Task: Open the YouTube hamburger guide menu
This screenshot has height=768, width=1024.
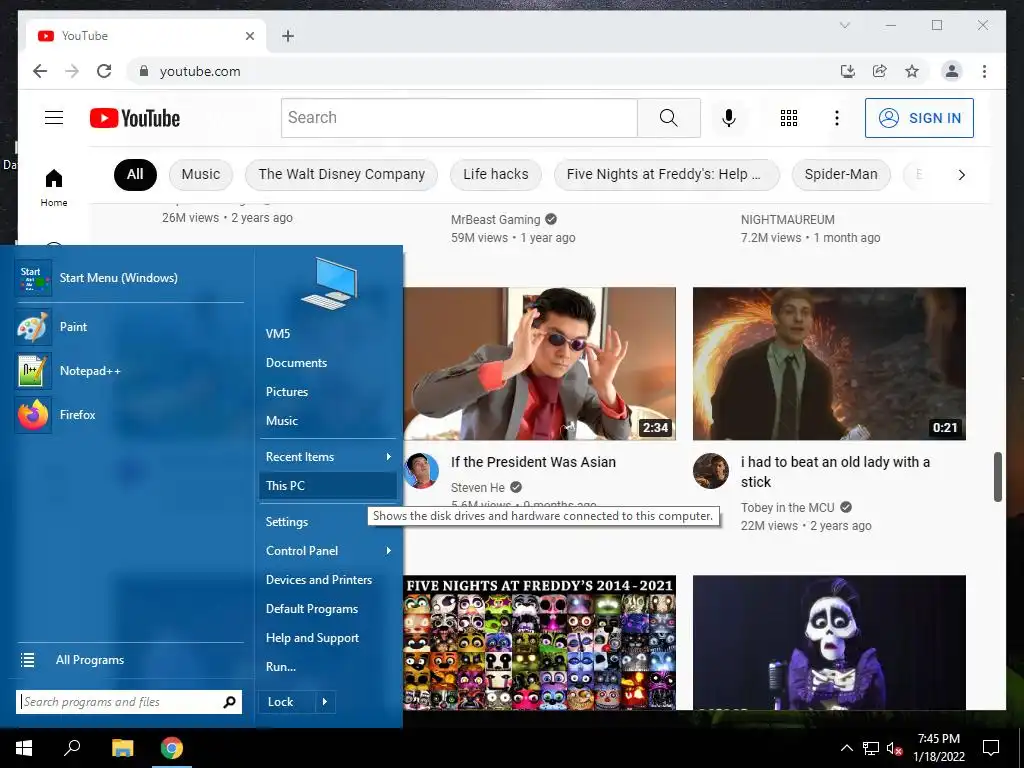Action: [x=54, y=118]
